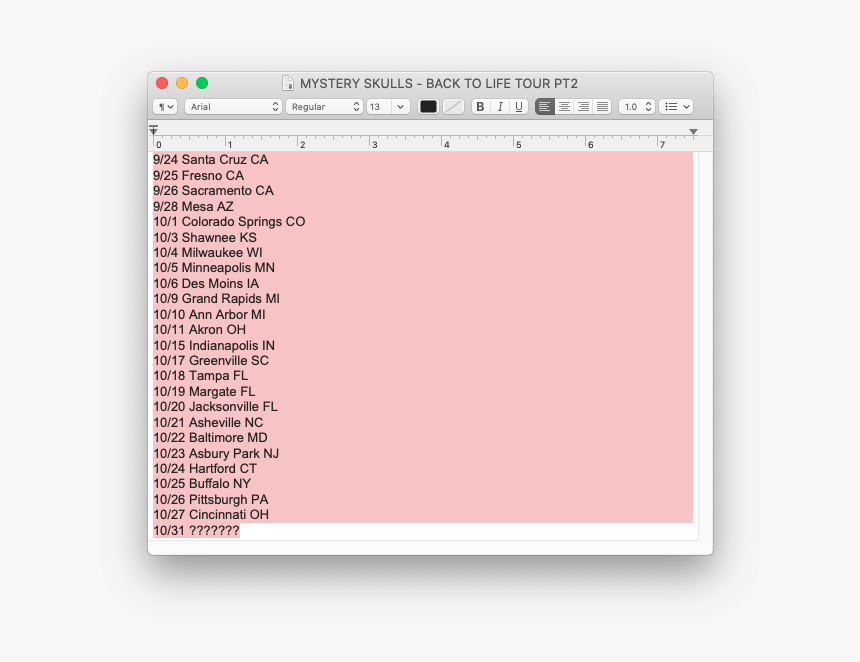860x662 pixels.
Task: Select justified text alignment
Action: point(602,106)
